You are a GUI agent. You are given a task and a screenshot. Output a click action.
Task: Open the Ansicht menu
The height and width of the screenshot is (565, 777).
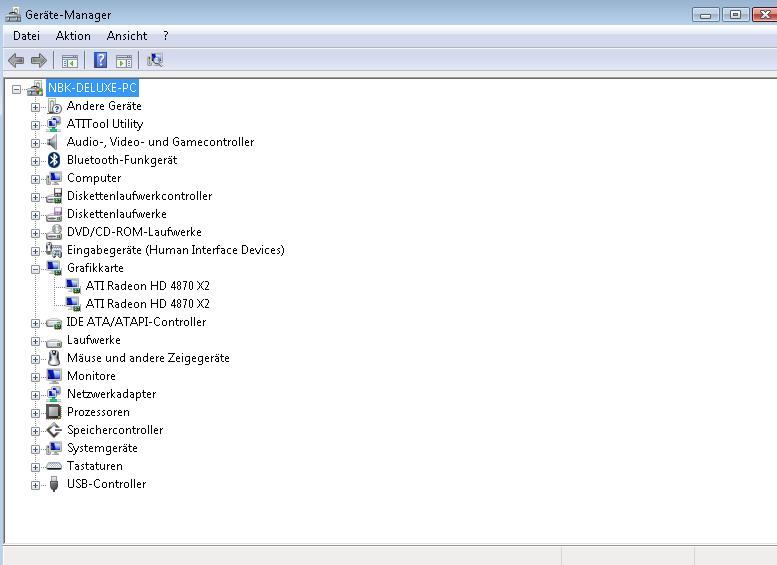tap(127, 36)
